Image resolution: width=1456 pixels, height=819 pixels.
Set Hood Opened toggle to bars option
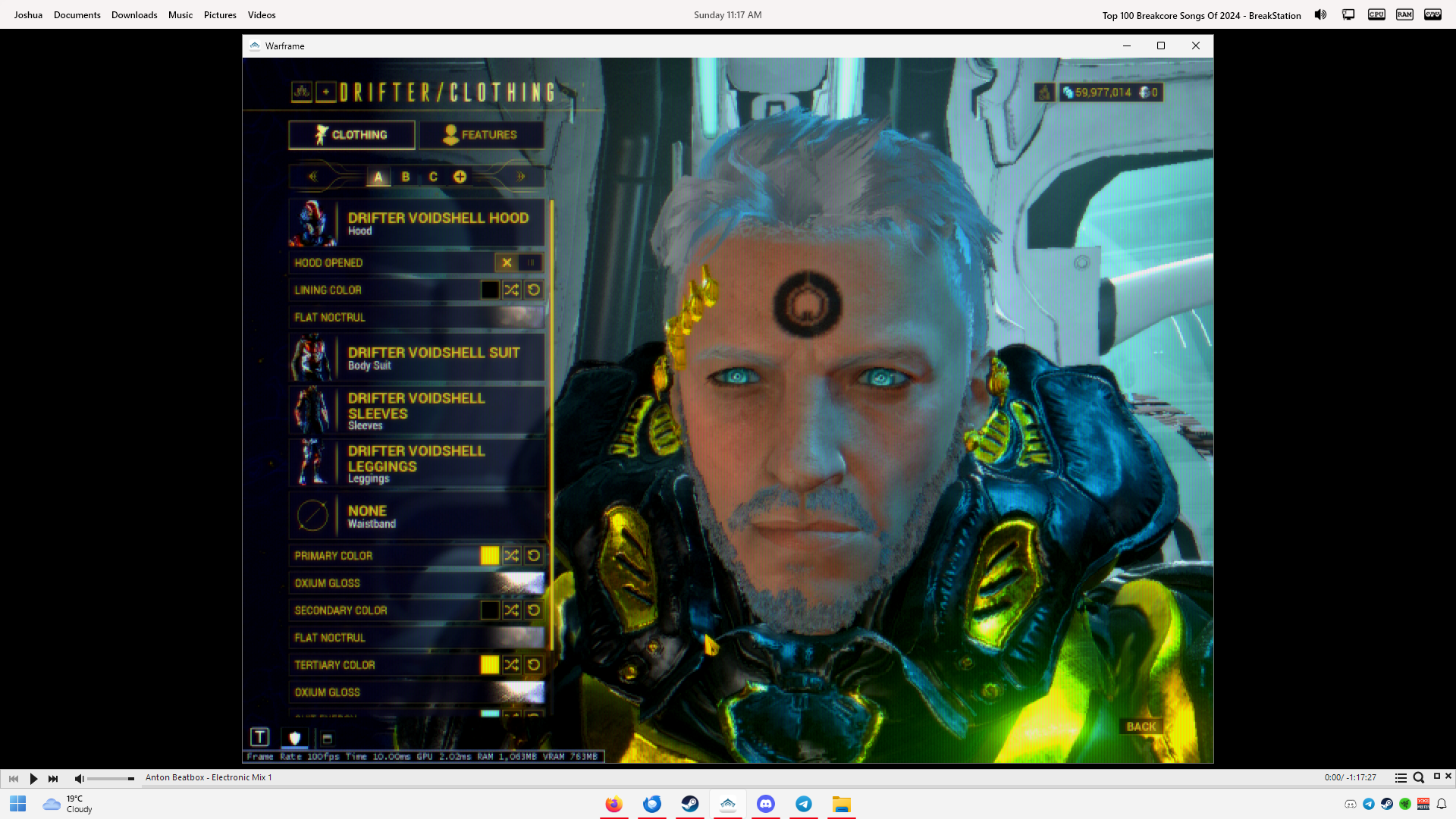531,262
